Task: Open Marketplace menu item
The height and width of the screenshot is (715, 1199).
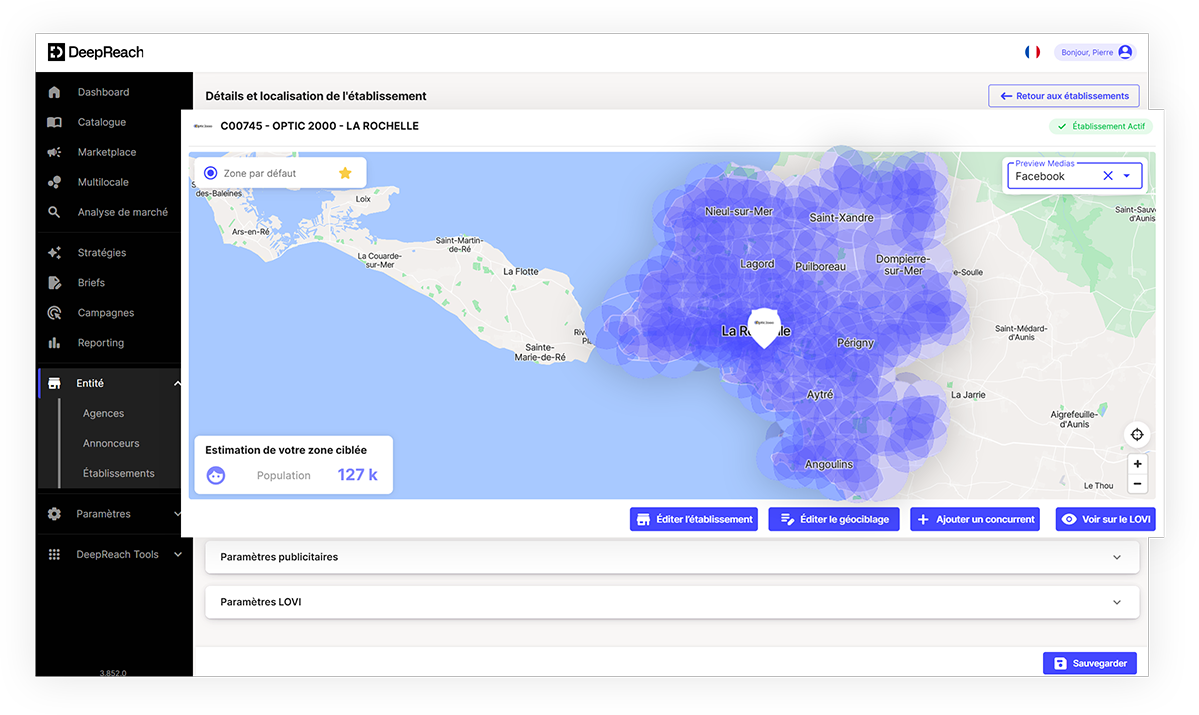Action: 107,152
